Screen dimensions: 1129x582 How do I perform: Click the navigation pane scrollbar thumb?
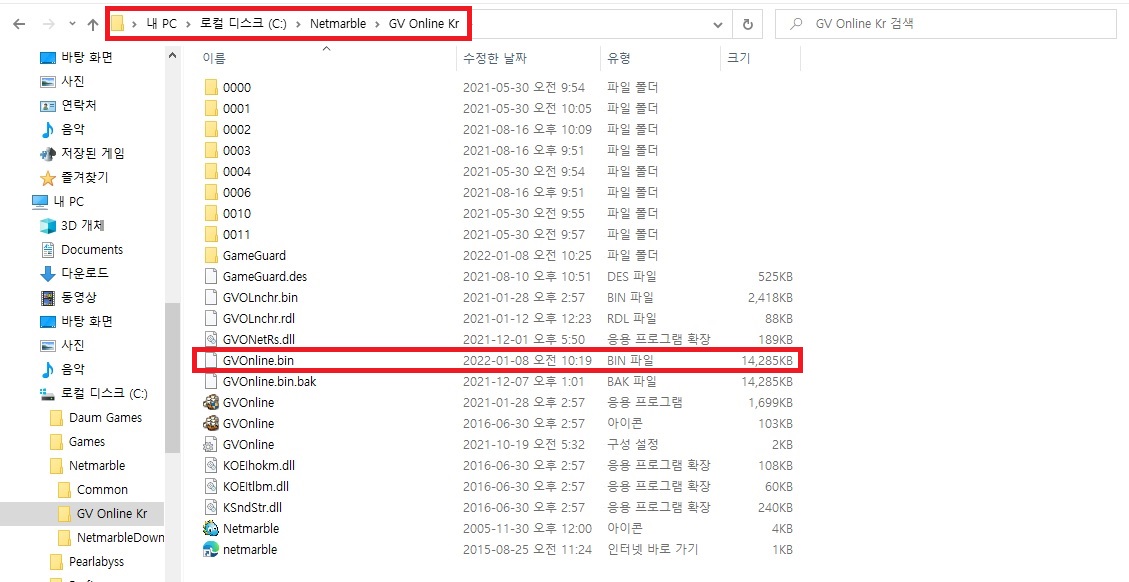[x=173, y=377]
